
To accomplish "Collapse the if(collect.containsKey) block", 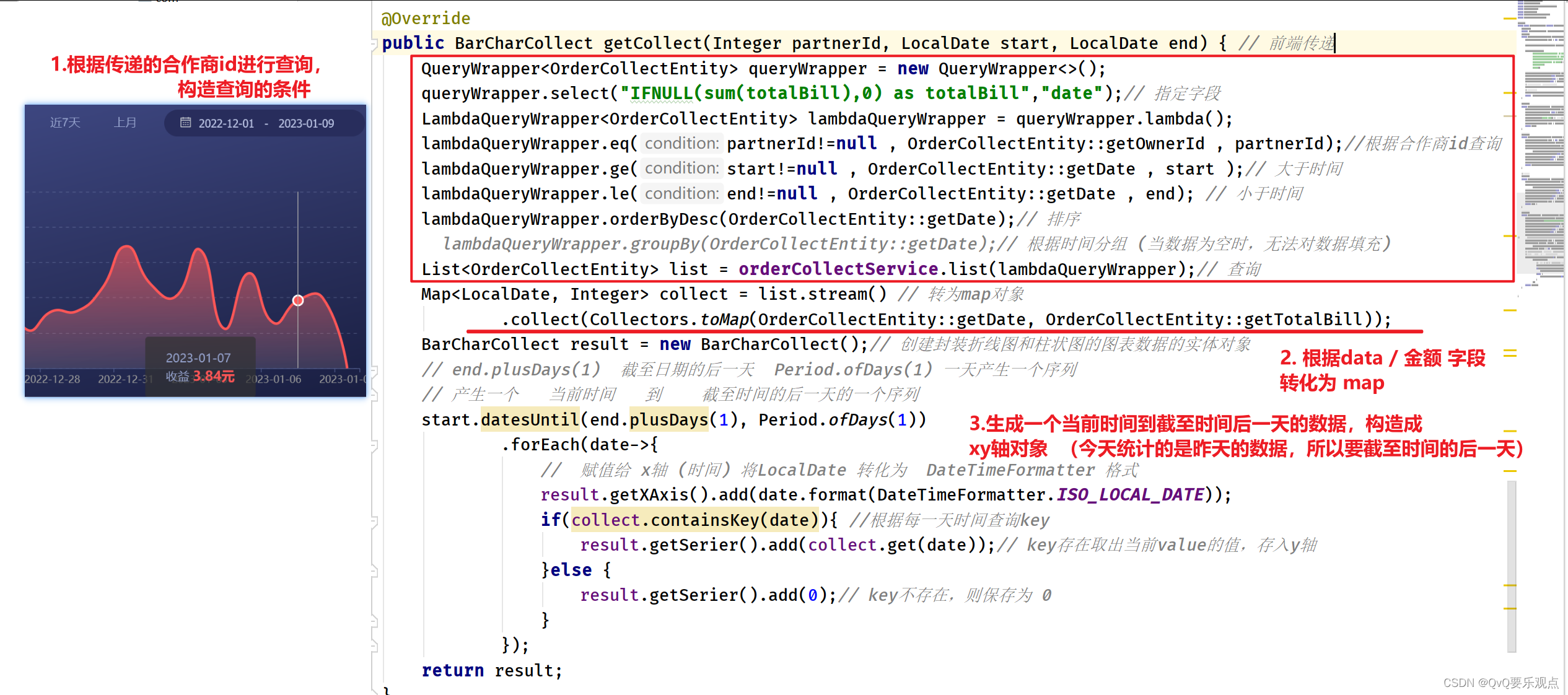I will [374, 521].
